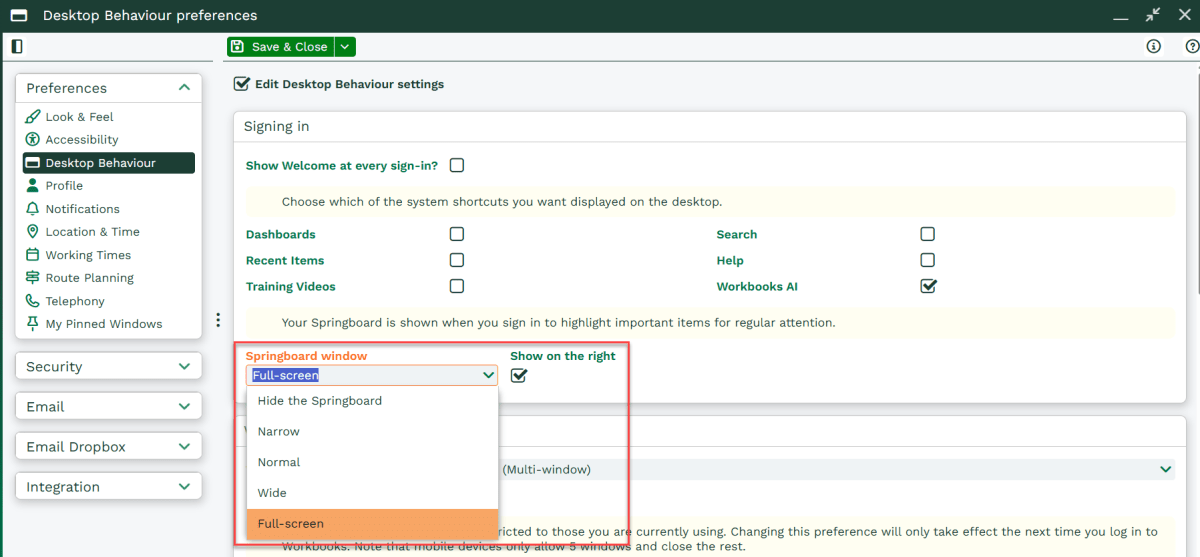
Task: Click the window icon in title bar
Action: click(18, 15)
